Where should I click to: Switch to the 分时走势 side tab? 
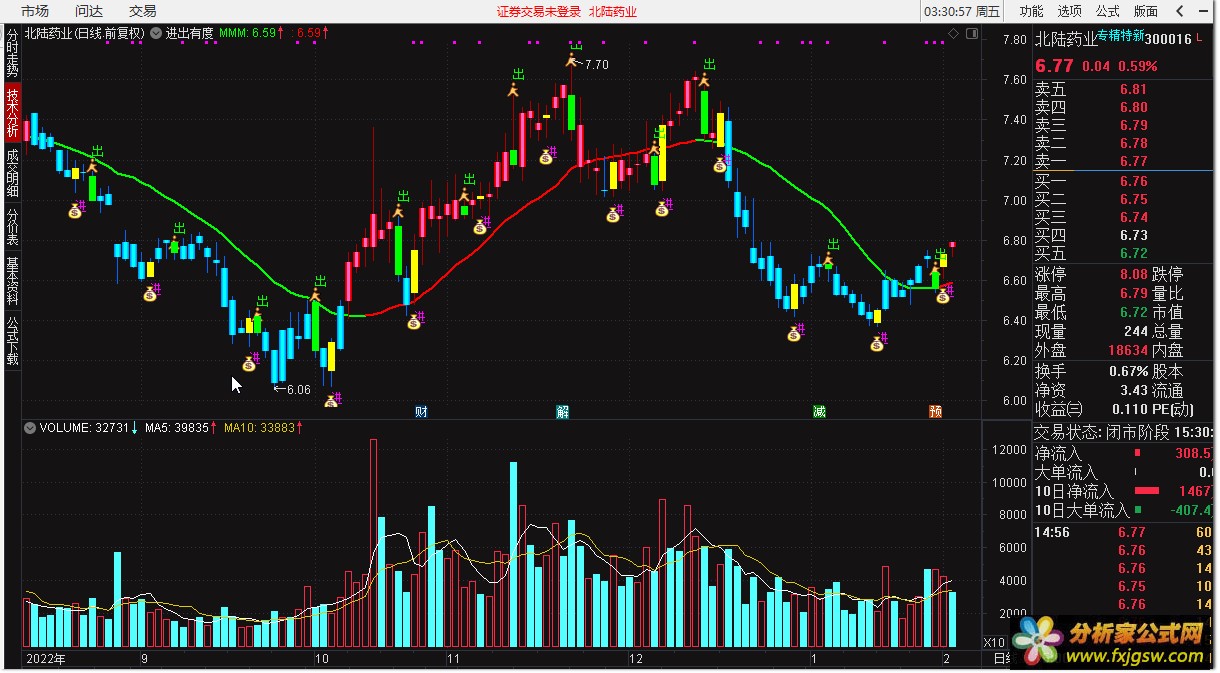tap(12, 54)
